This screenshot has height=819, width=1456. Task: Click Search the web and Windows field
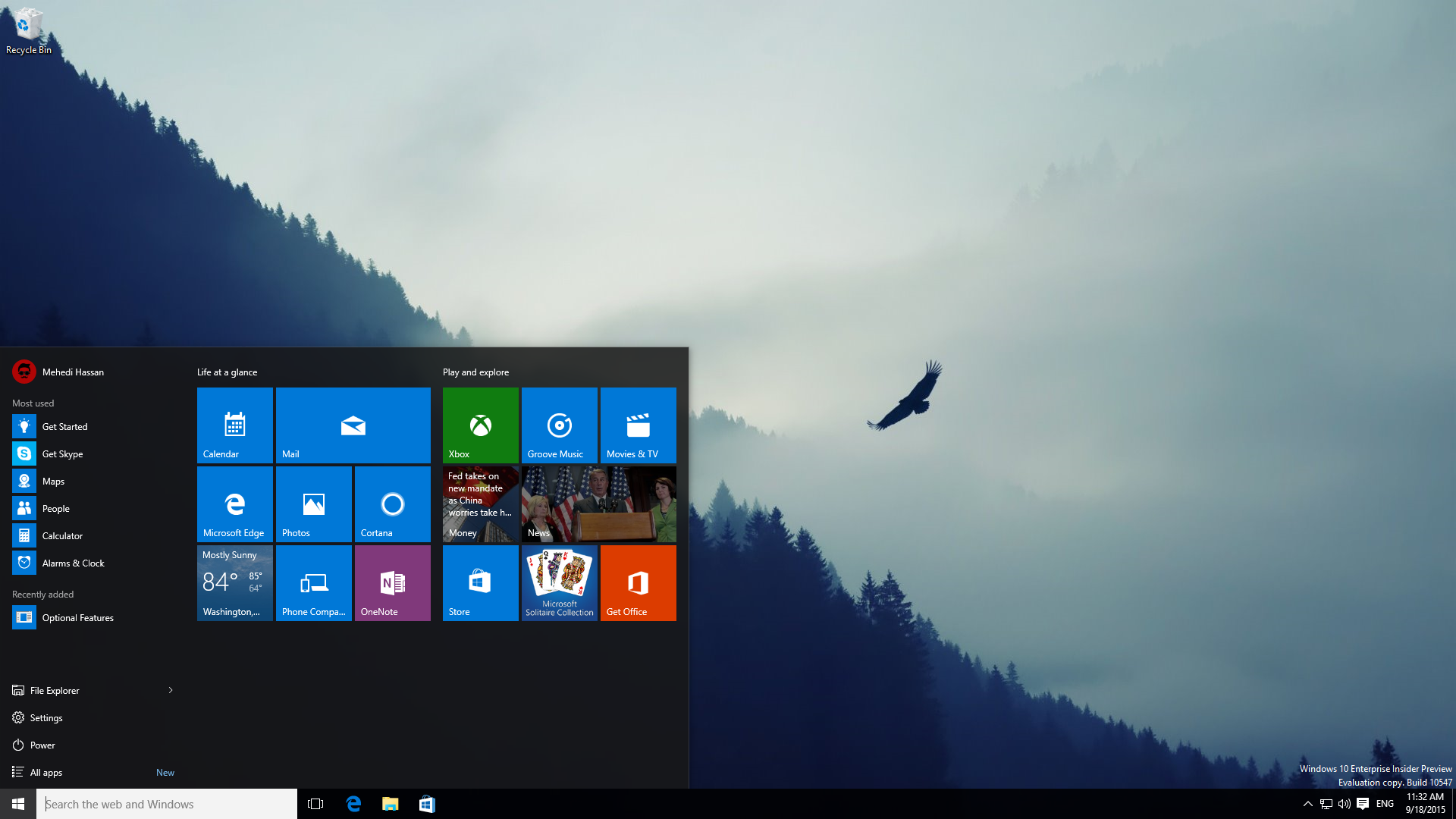pos(166,803)
